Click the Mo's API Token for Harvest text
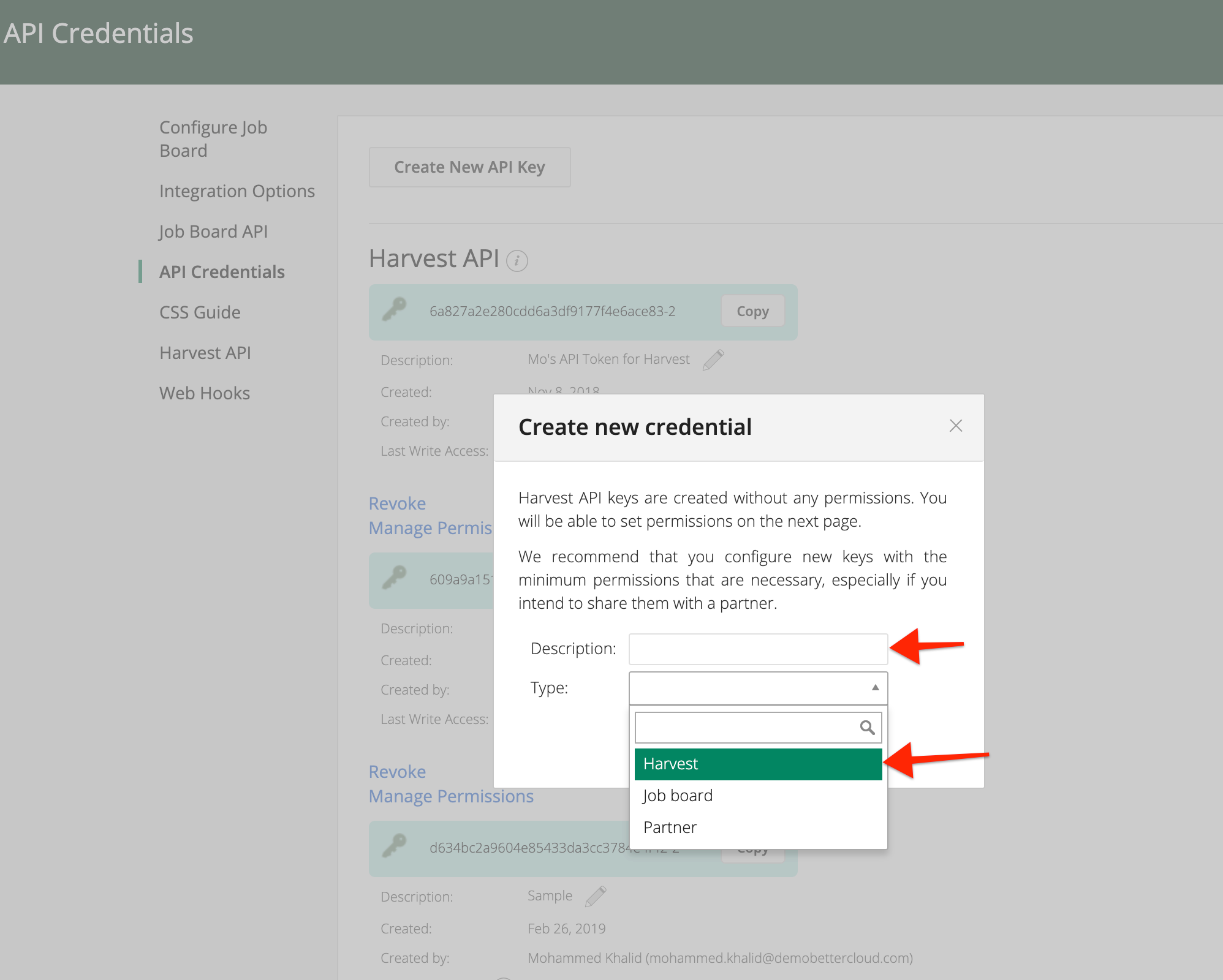The image size is (1223, 980). coord(608,359)
